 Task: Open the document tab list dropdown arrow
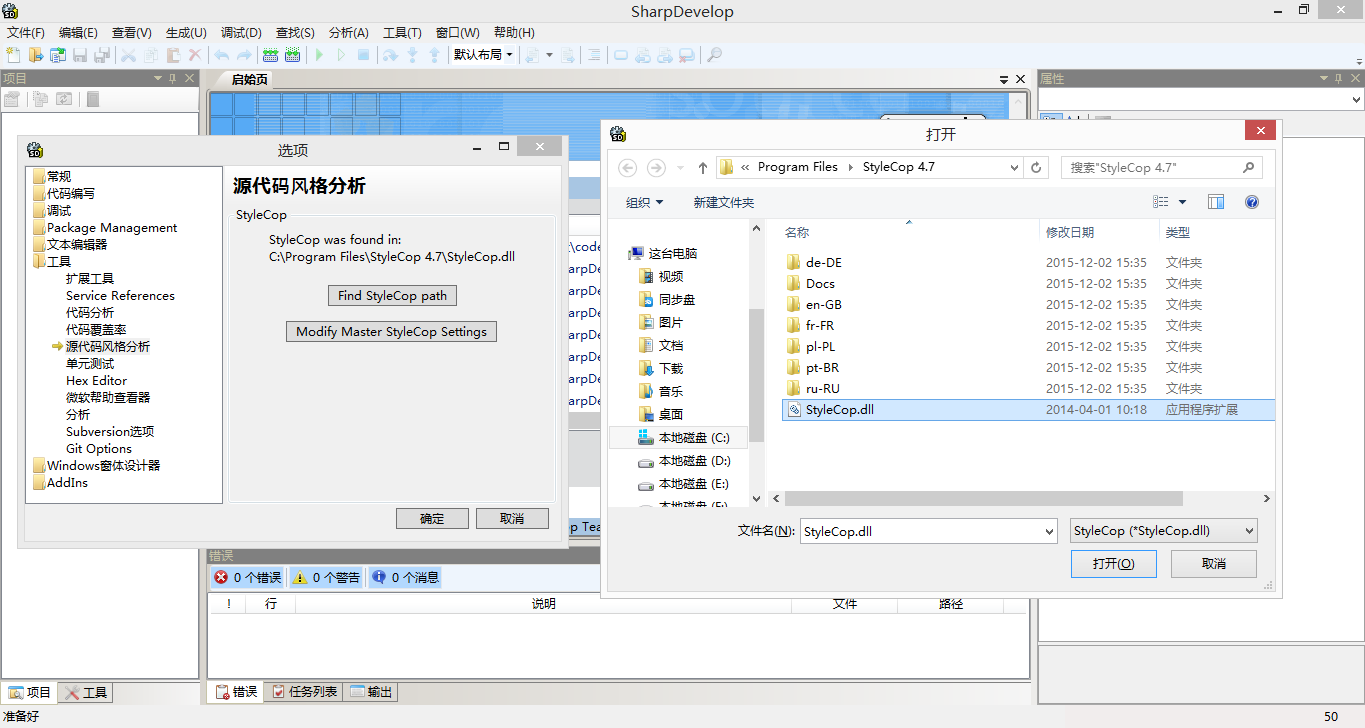(x=1005, y=79)
